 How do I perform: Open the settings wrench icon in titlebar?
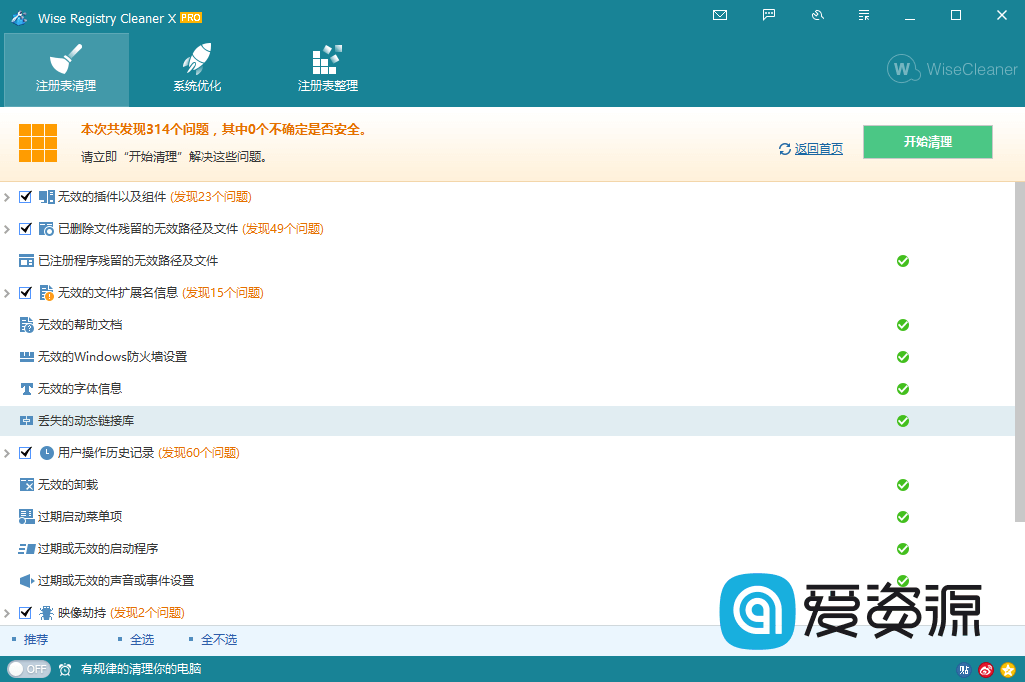click(x=816, y=15)
